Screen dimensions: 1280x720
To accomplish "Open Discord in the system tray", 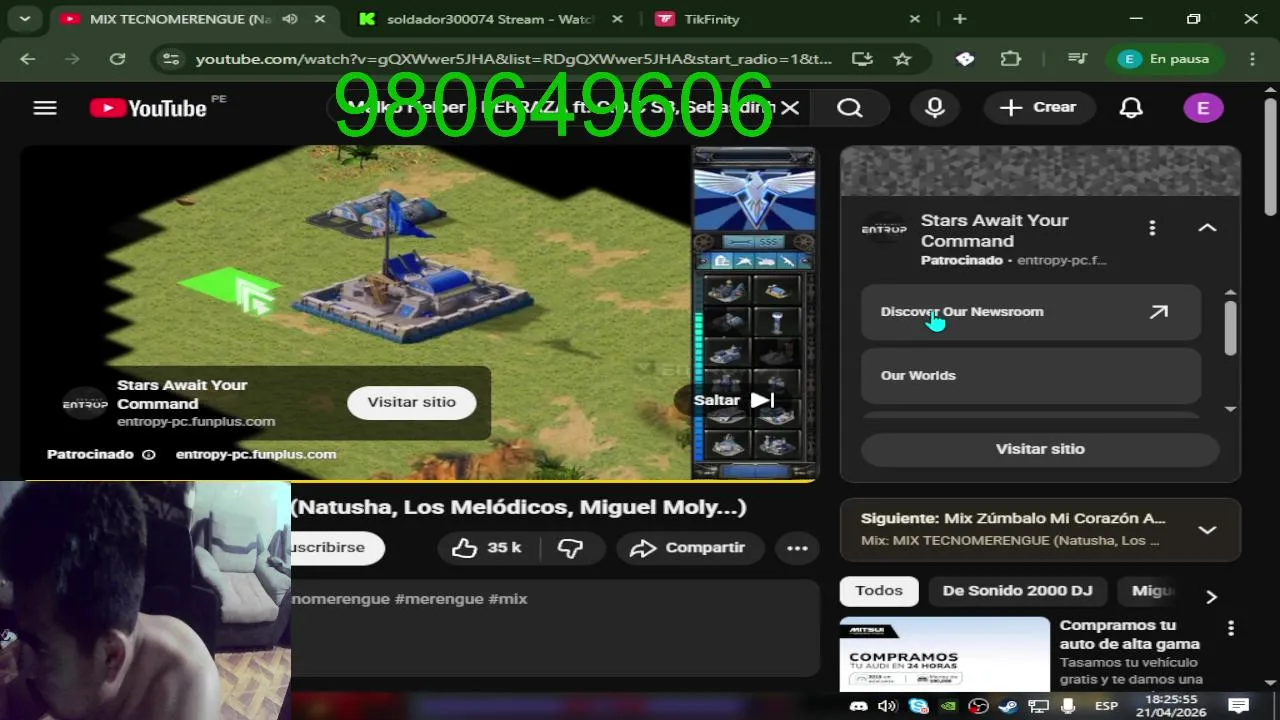I will point(857,706).
